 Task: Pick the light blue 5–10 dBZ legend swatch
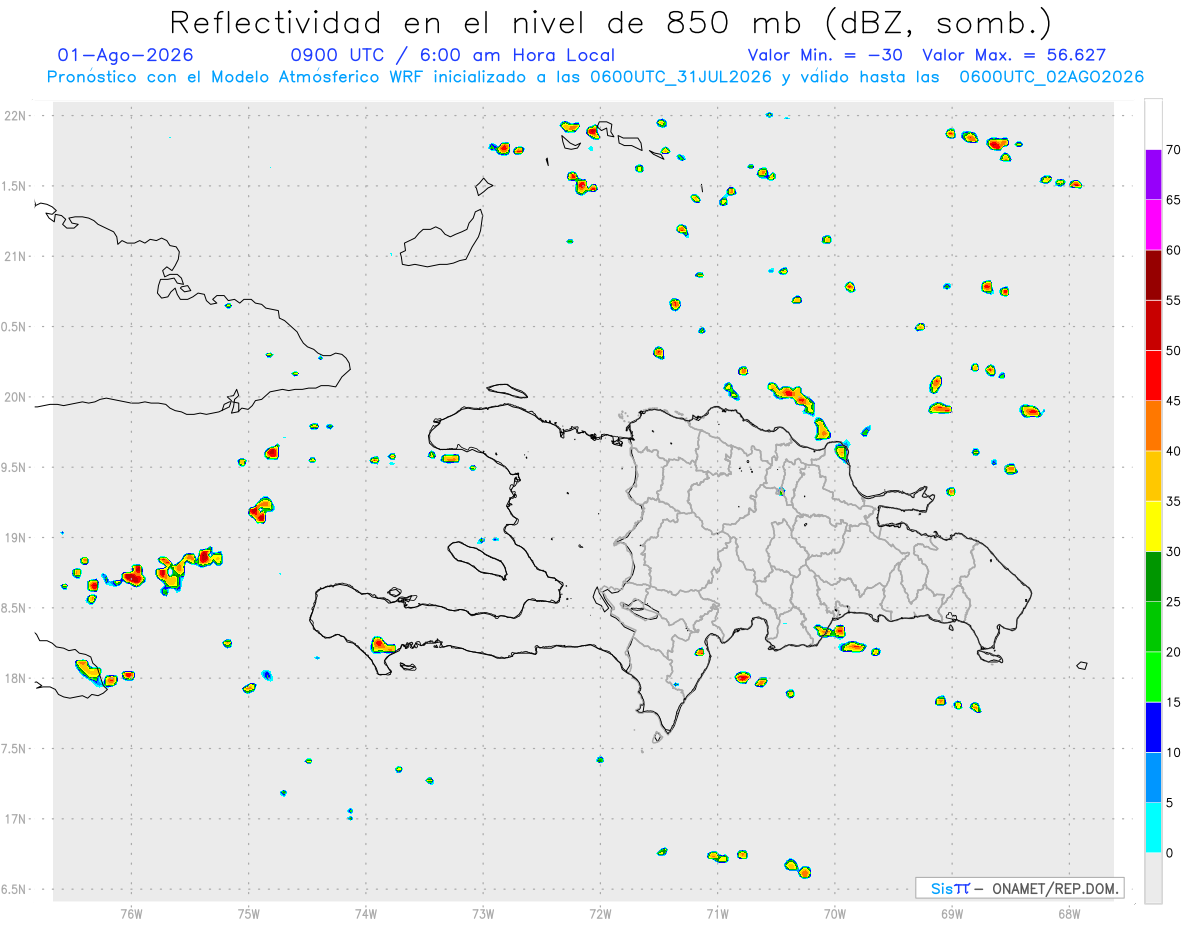[x=1153, y=778]
